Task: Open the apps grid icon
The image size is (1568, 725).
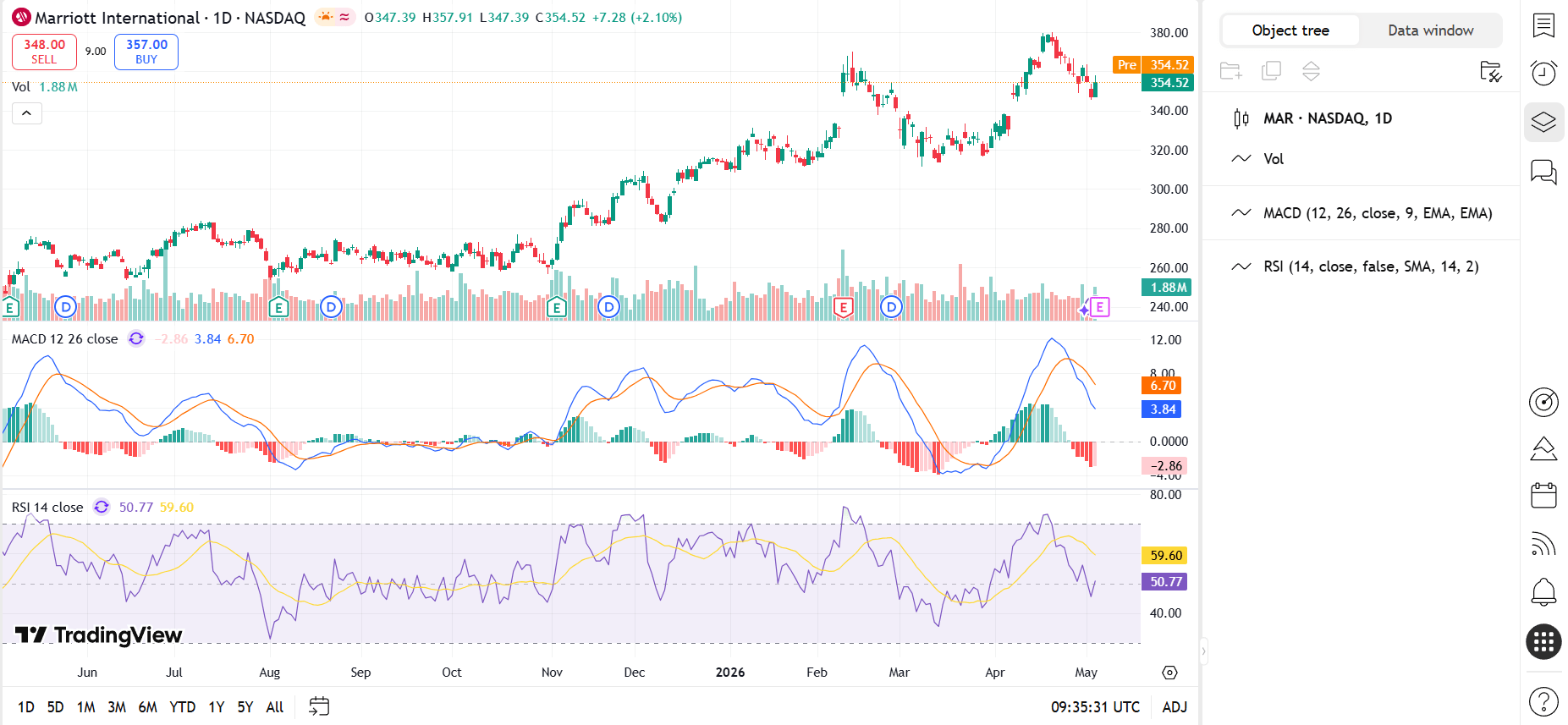Action: tap(1543, 642)
